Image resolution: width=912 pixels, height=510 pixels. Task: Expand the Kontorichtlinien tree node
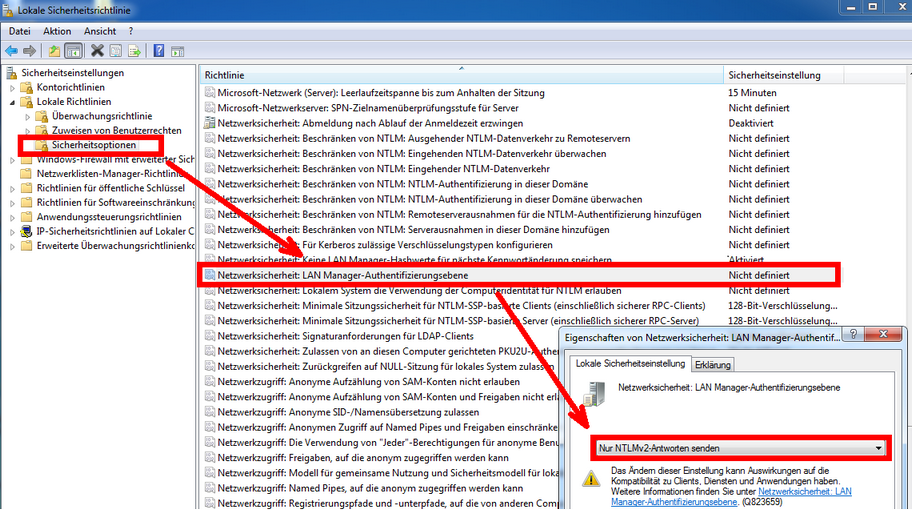[x=12, y=88]
